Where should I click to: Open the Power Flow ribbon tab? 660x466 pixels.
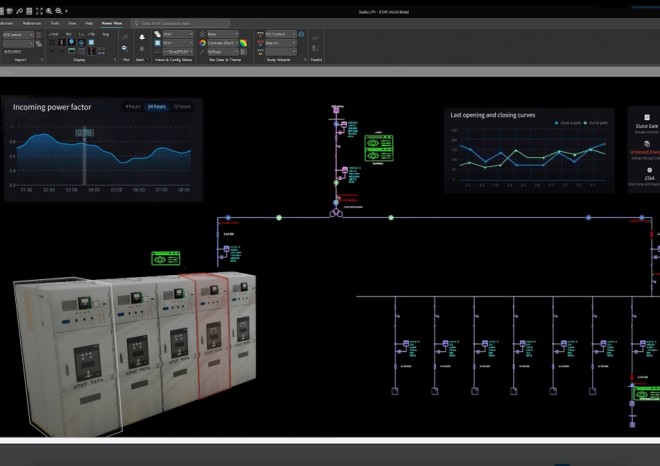(x=111, y=21)
